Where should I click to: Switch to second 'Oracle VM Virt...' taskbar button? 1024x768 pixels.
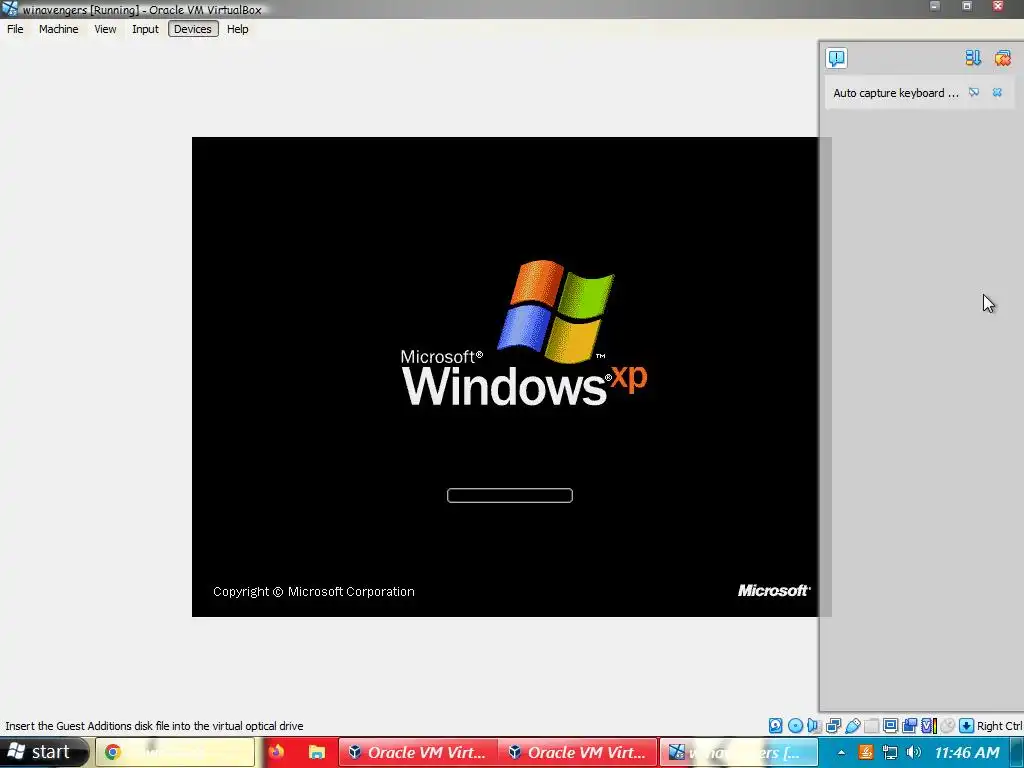(x=578, y=752)
